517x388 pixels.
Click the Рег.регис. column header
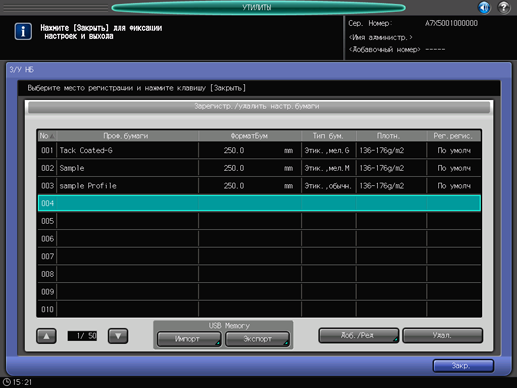point(454,136)
